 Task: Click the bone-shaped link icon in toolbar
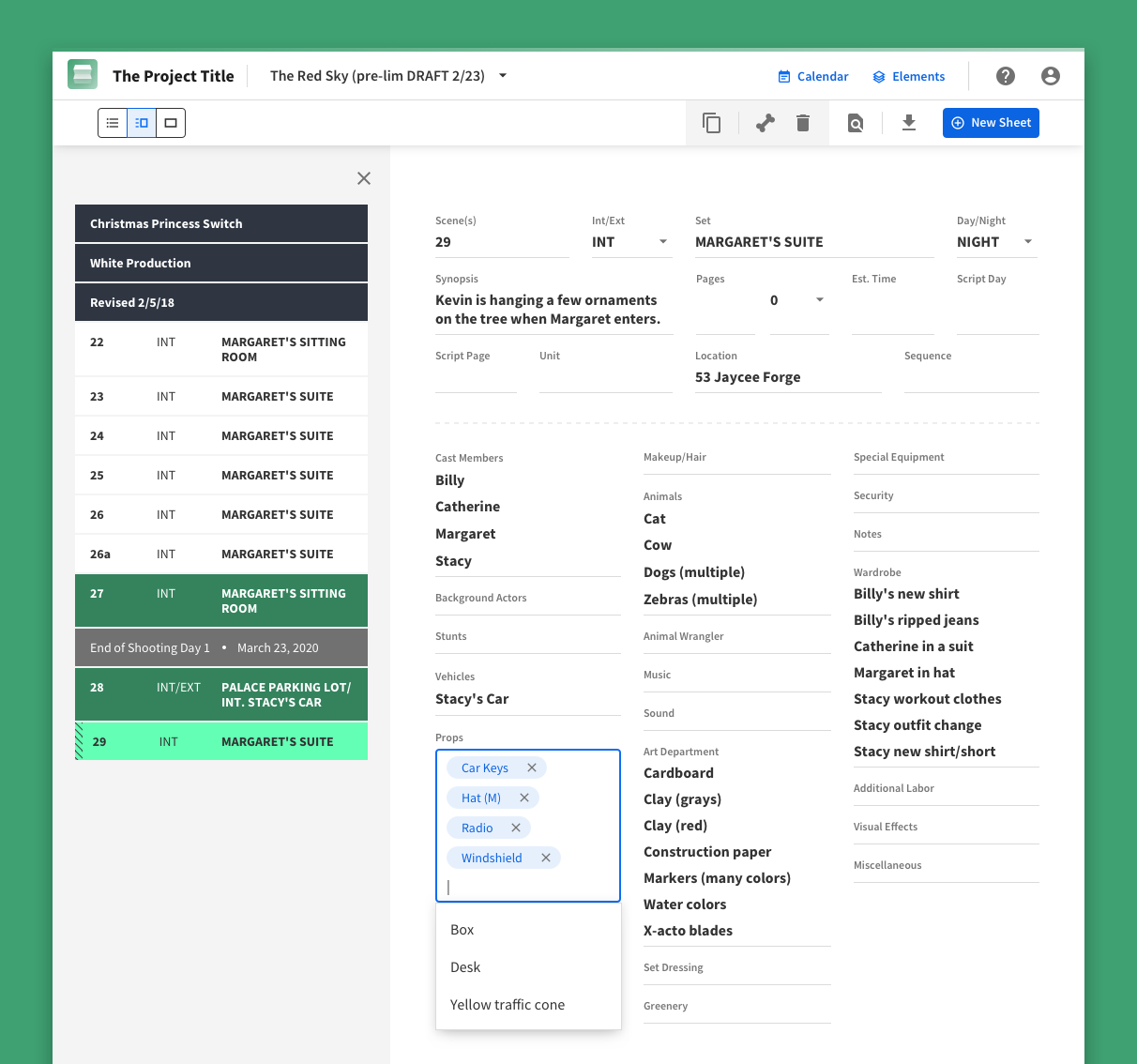click(766, 123)
